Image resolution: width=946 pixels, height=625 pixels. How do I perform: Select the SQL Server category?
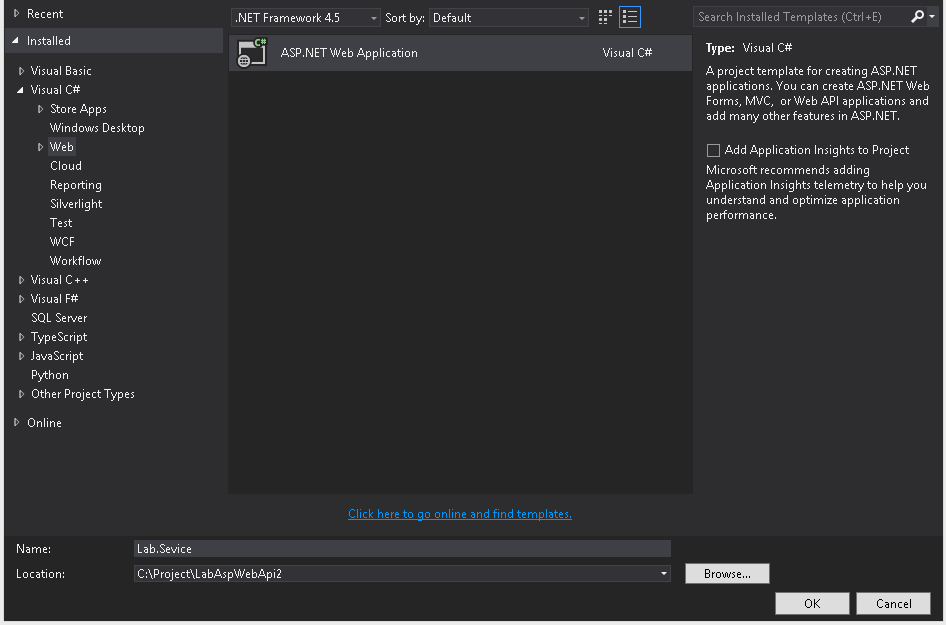[59, 318]
